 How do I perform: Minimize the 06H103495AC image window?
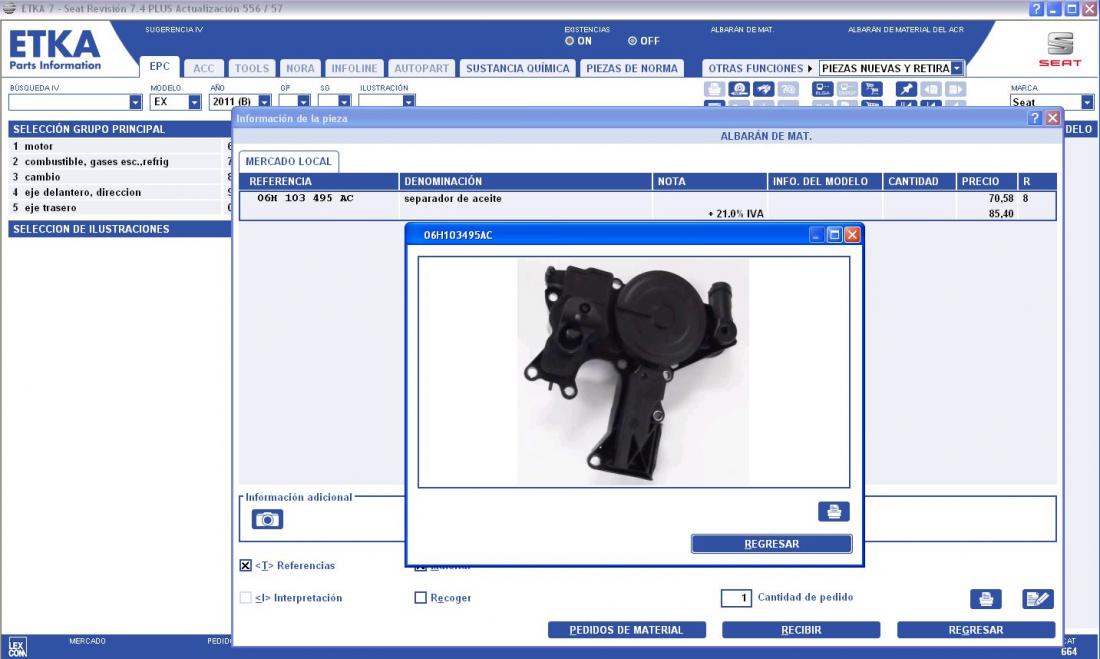coord(816,234)
